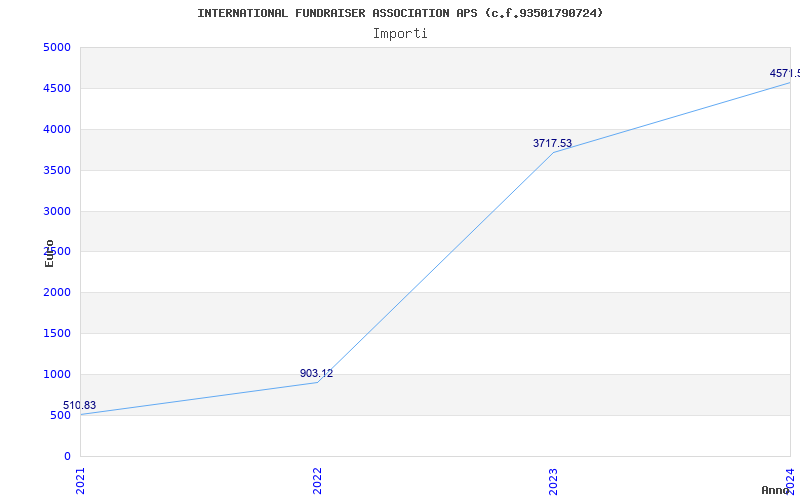The height and width of the screenshot is (500, 800).
Task: Click the 500 y-axis tick label
Action: (60, 415)
